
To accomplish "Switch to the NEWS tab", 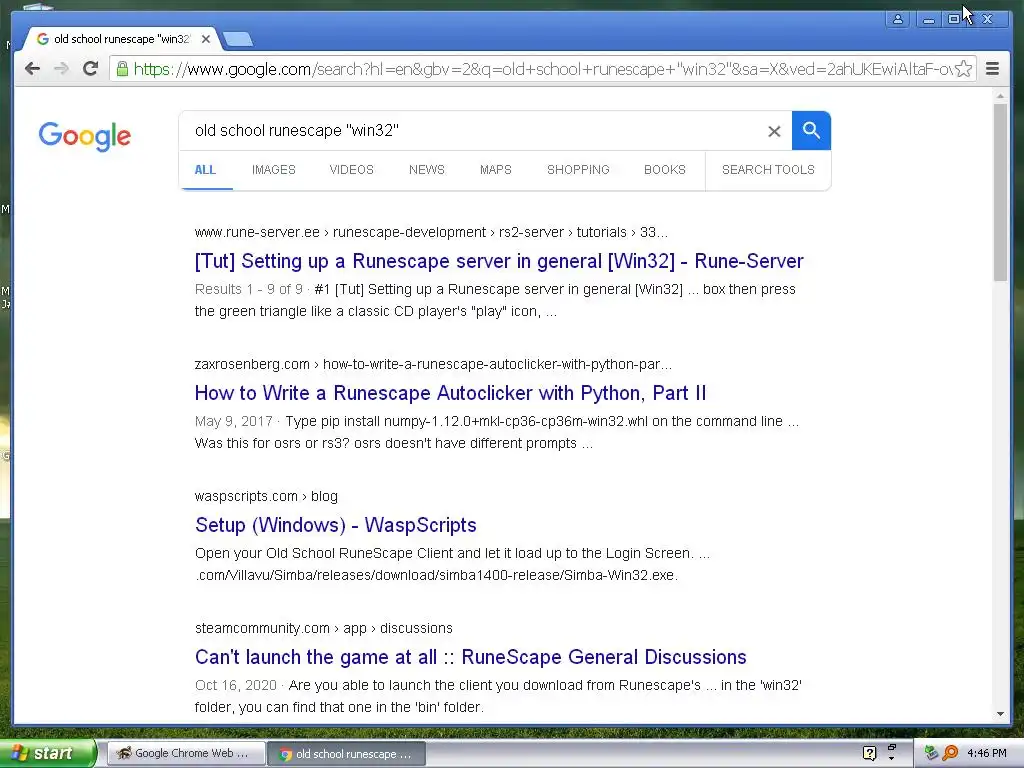I will [x=426, y=170].
